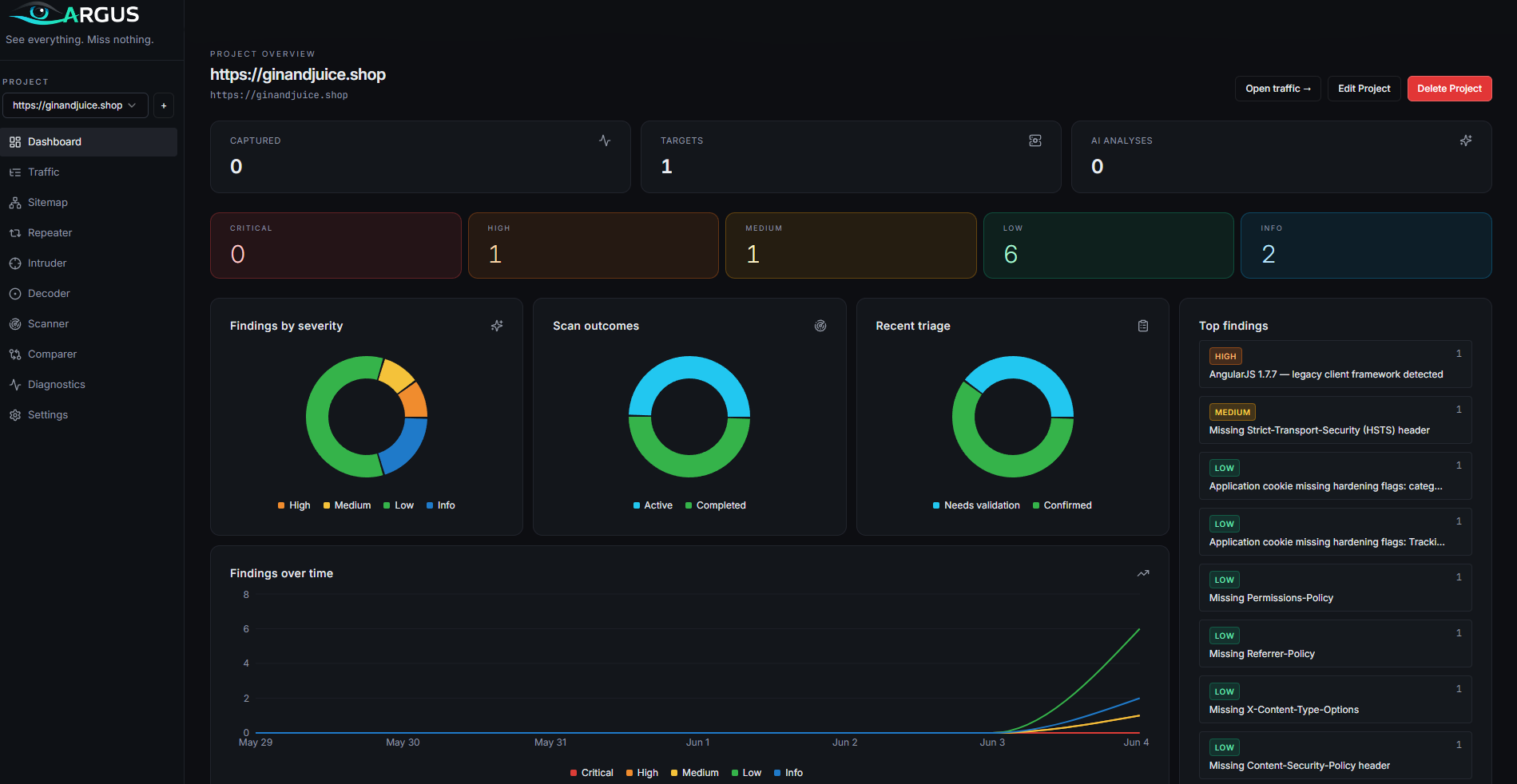Click the clipboard icon in Recent triage panel

tap(1143, 326)
